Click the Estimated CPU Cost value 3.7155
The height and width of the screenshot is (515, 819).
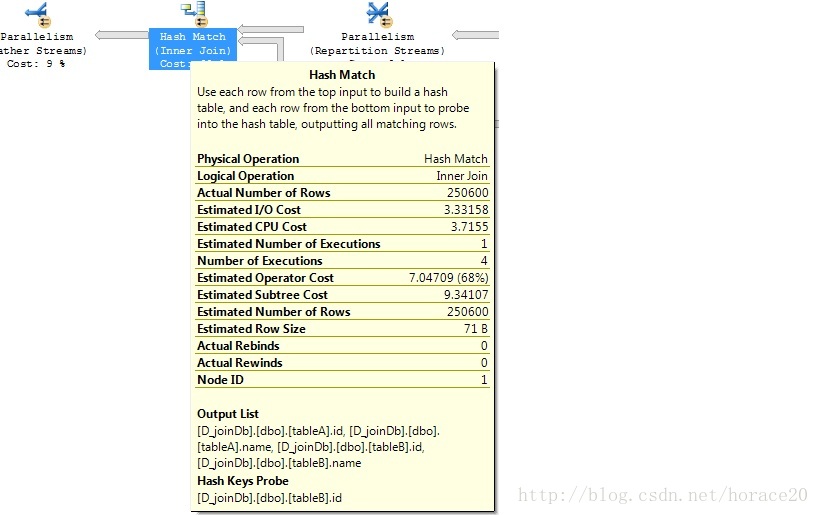pyautogui.click(x=470, y=227)
